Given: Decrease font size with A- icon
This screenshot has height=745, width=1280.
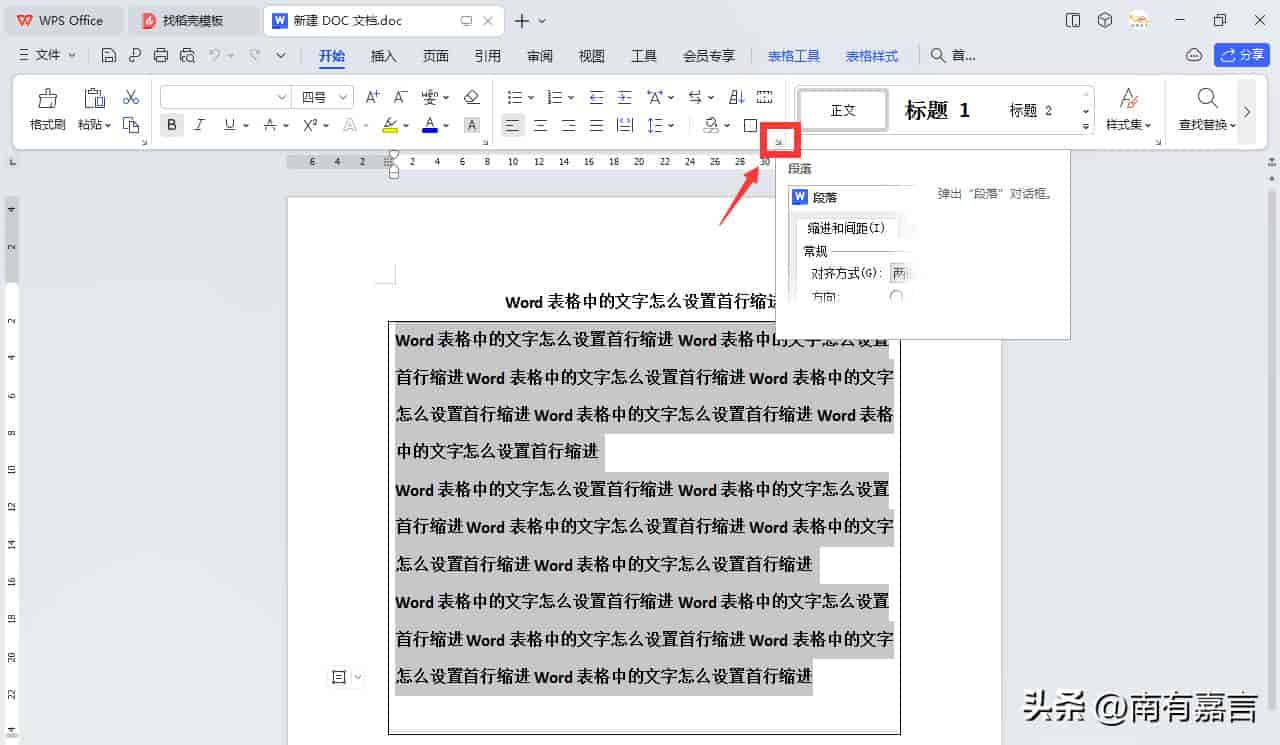Looking at the screenshot, I should (400, 97).
